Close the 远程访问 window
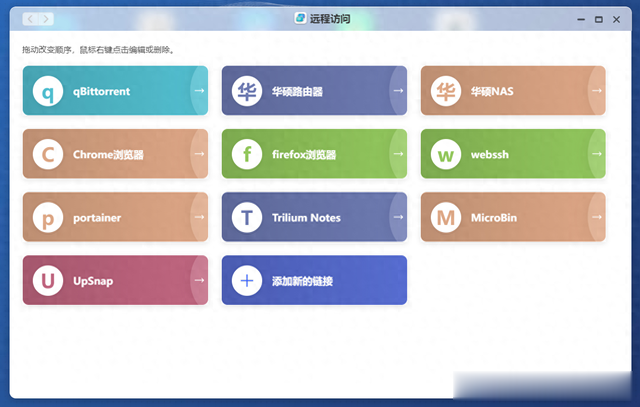Screen dimensions: 640x407 [616, 19]
